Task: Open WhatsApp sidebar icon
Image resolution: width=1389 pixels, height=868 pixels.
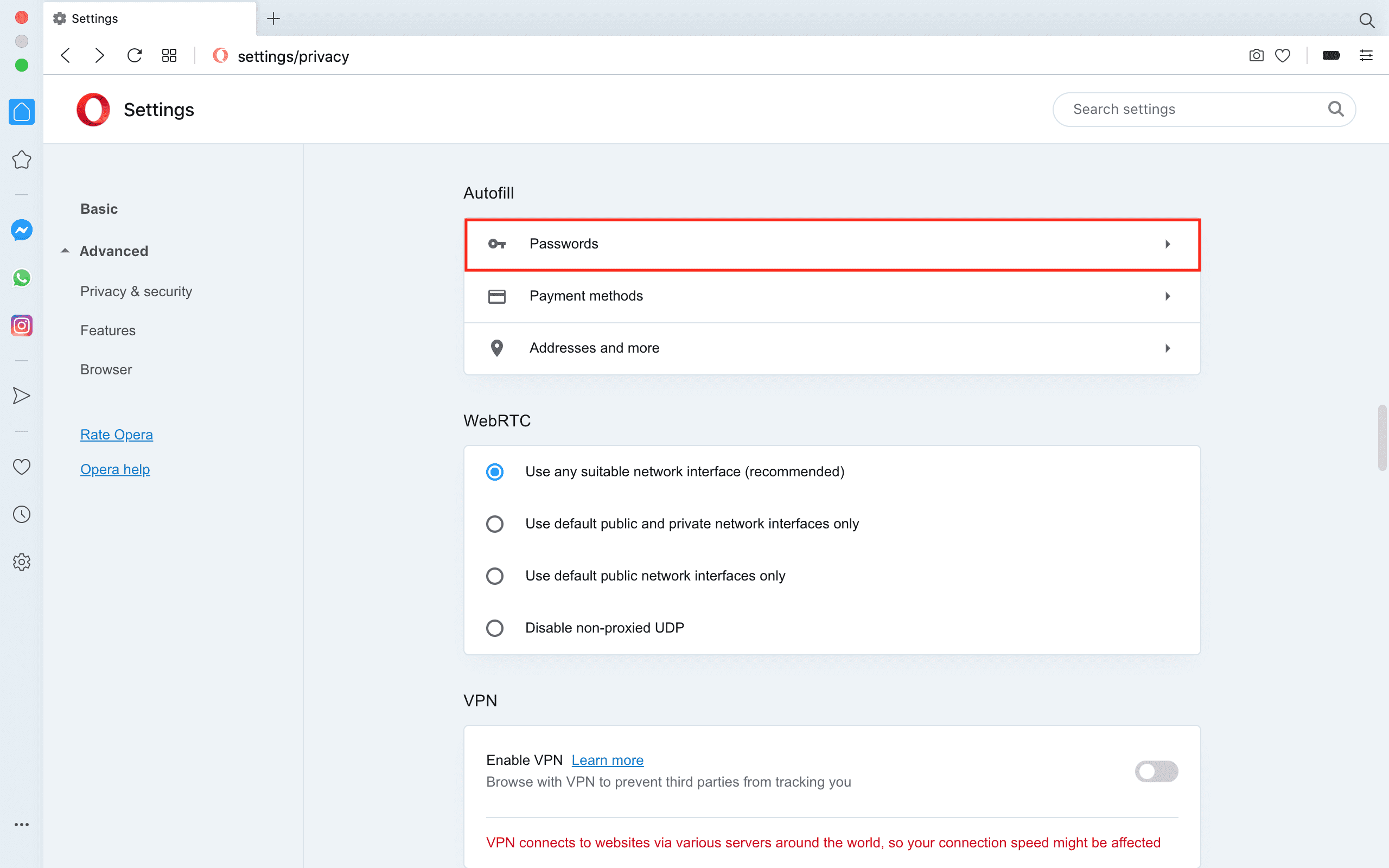Action: point(22,278)
